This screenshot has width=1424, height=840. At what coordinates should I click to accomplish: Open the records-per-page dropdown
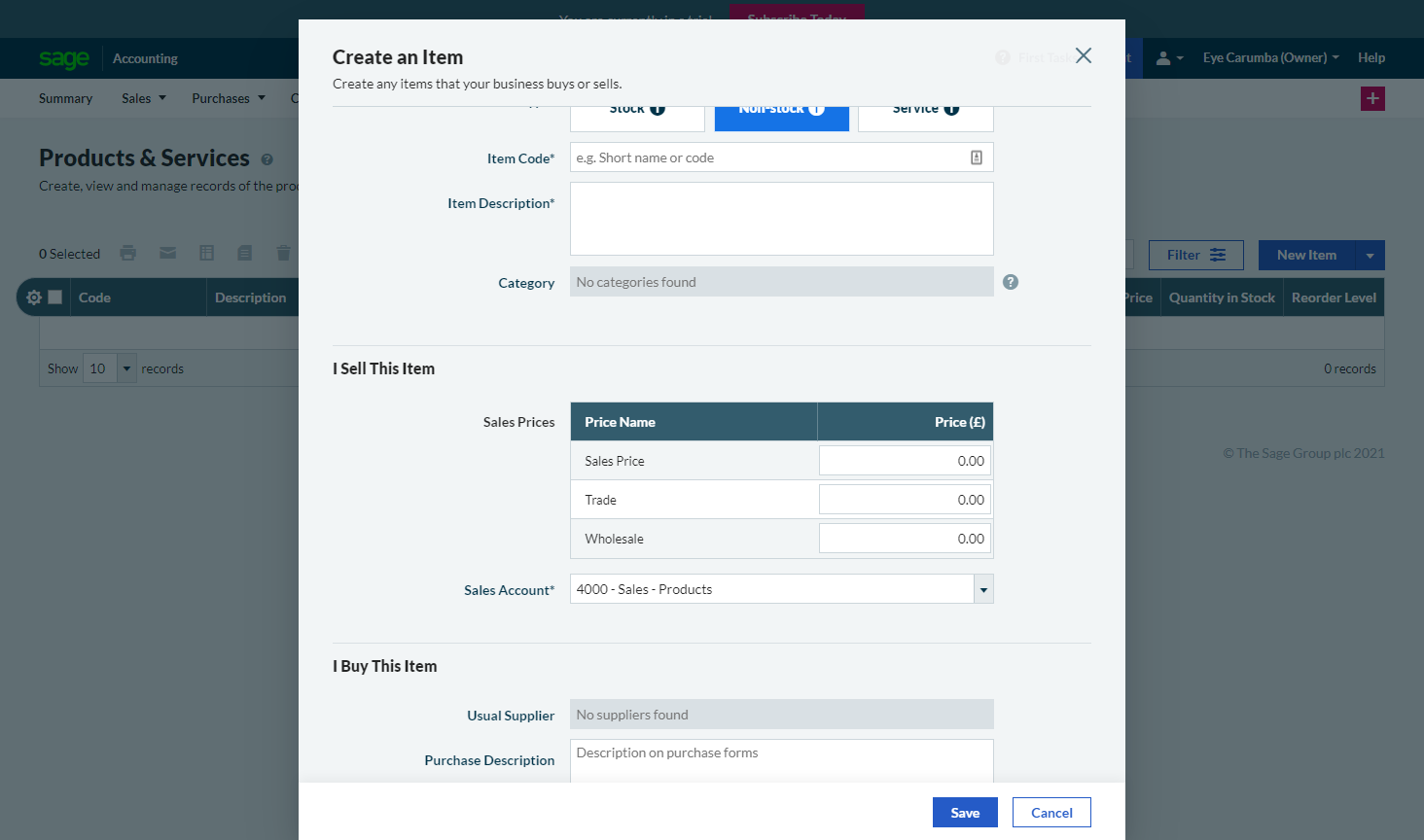click(x=126, y=368)
